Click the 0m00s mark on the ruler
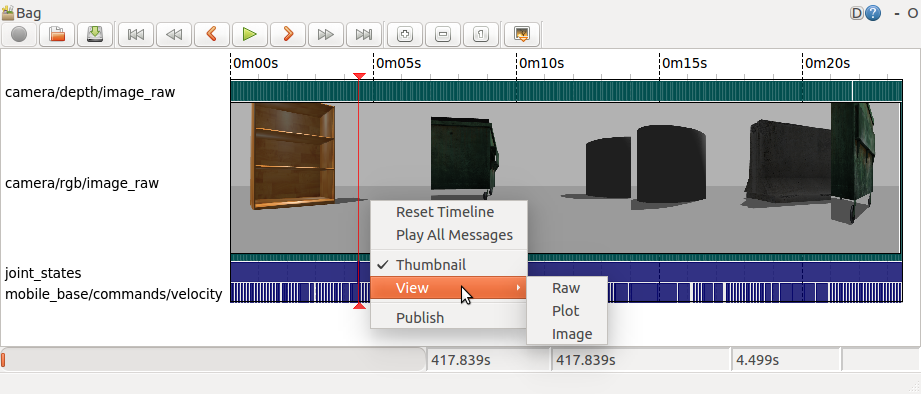 point(255,63)
